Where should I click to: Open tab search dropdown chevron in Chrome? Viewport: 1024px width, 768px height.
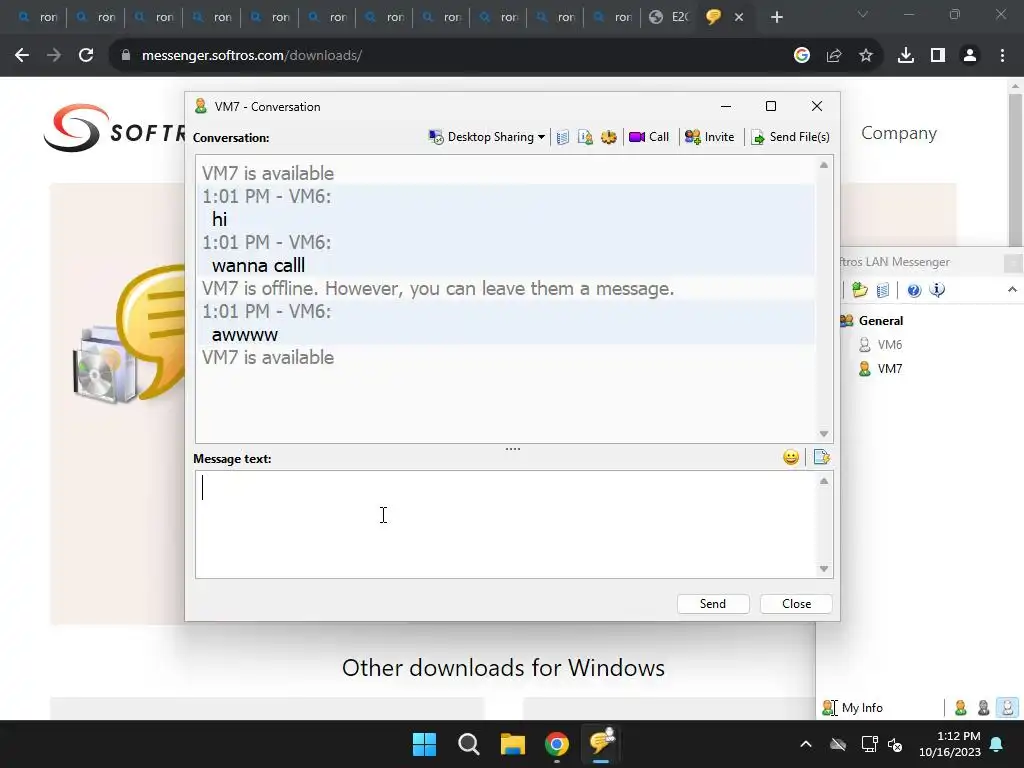click(863, 14)
